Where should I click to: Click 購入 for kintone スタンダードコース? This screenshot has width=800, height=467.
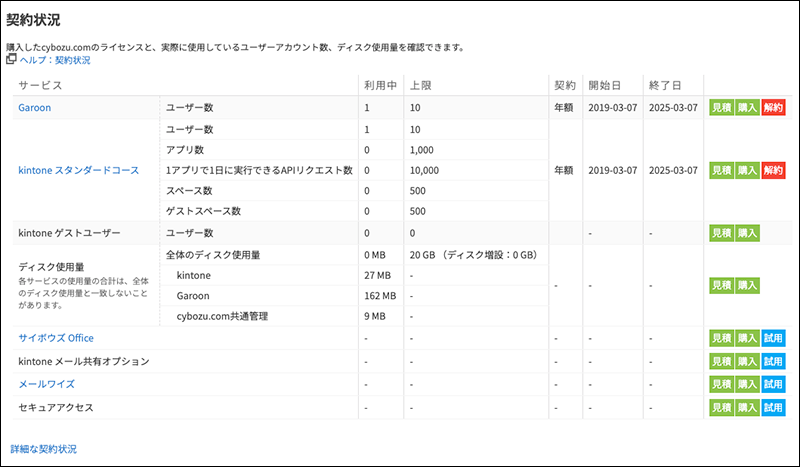tap(747, 170)
